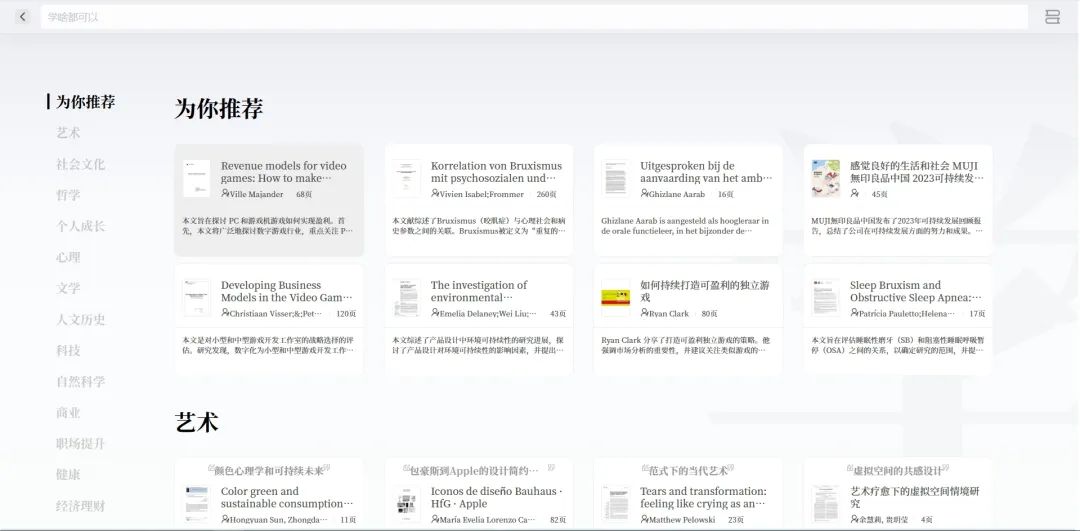Viewport: 1080px width, 531px height.
Task: Open the 心理 sidebar category
Action: (x=68, y=257)
